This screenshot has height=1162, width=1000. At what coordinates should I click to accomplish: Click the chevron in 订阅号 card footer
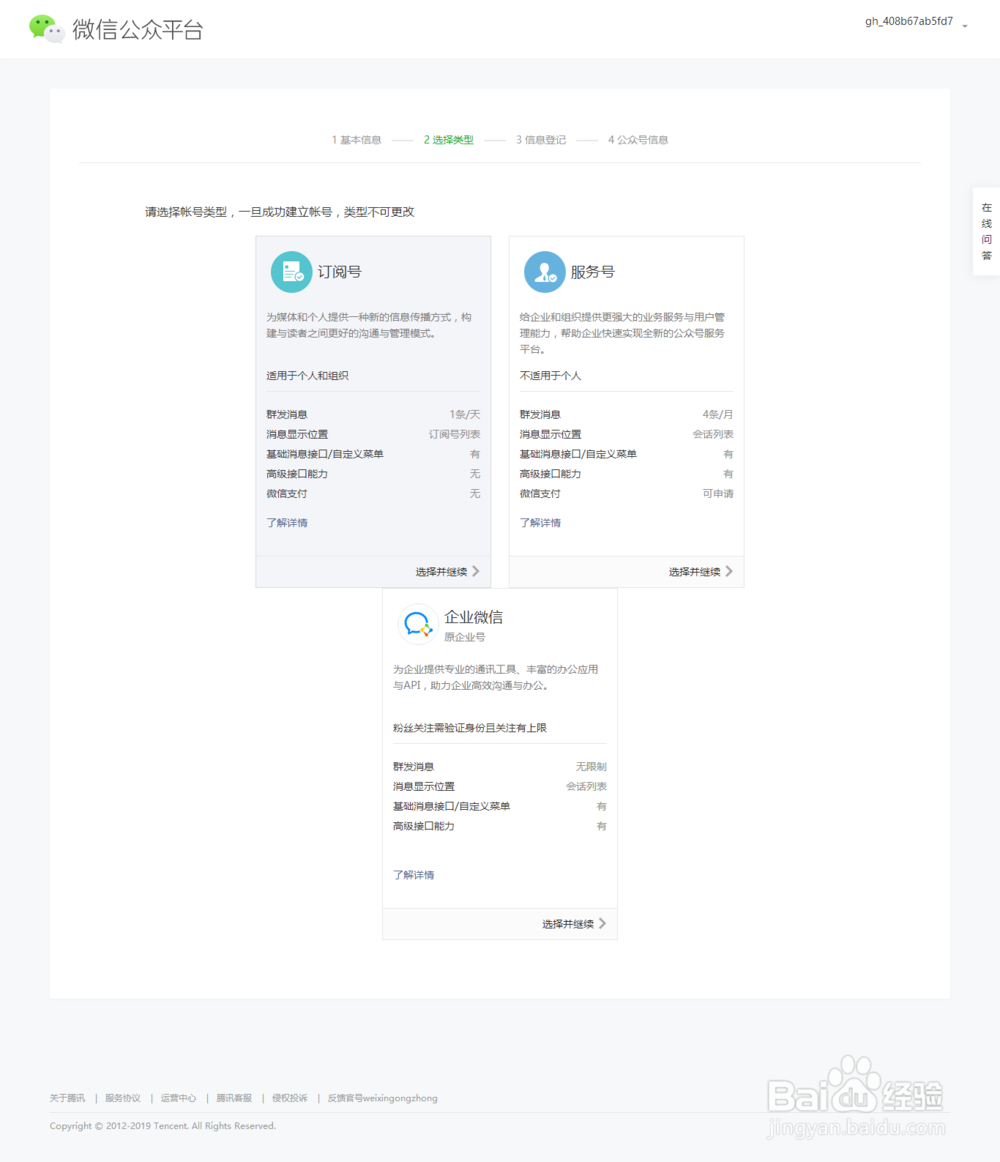tap(476, 571)
